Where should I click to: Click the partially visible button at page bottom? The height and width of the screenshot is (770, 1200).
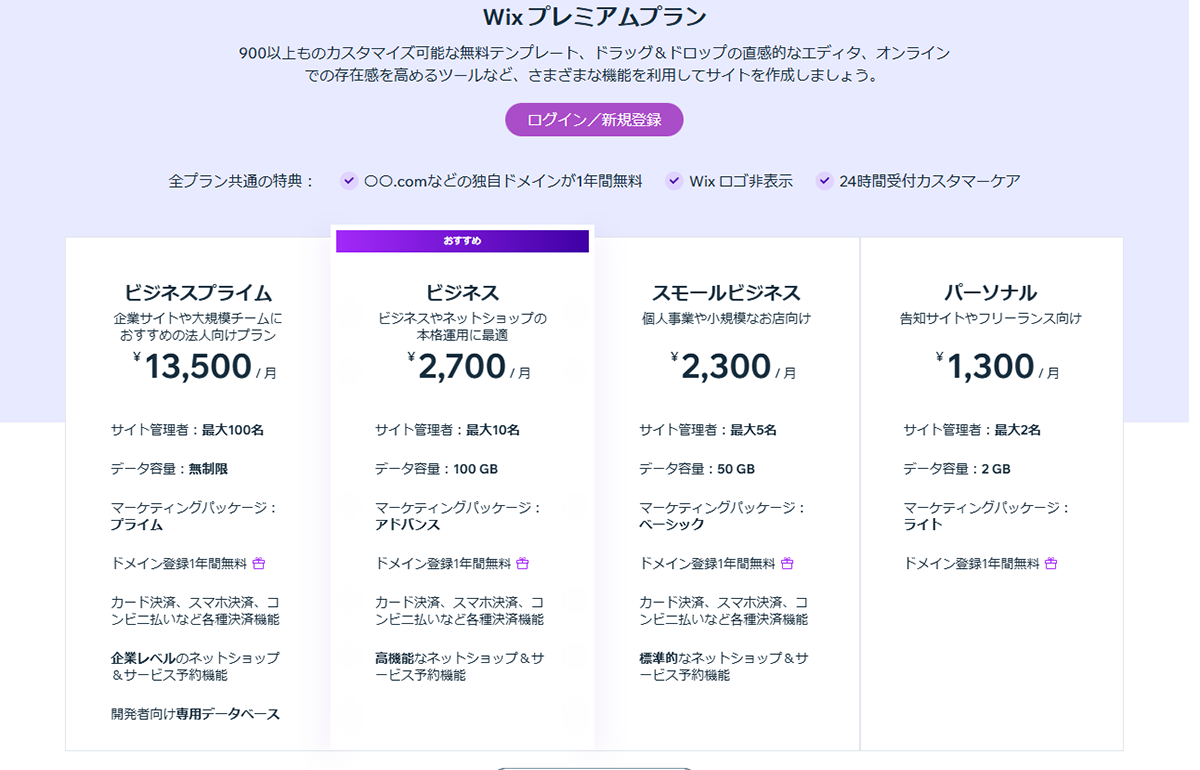coord(594,768)
